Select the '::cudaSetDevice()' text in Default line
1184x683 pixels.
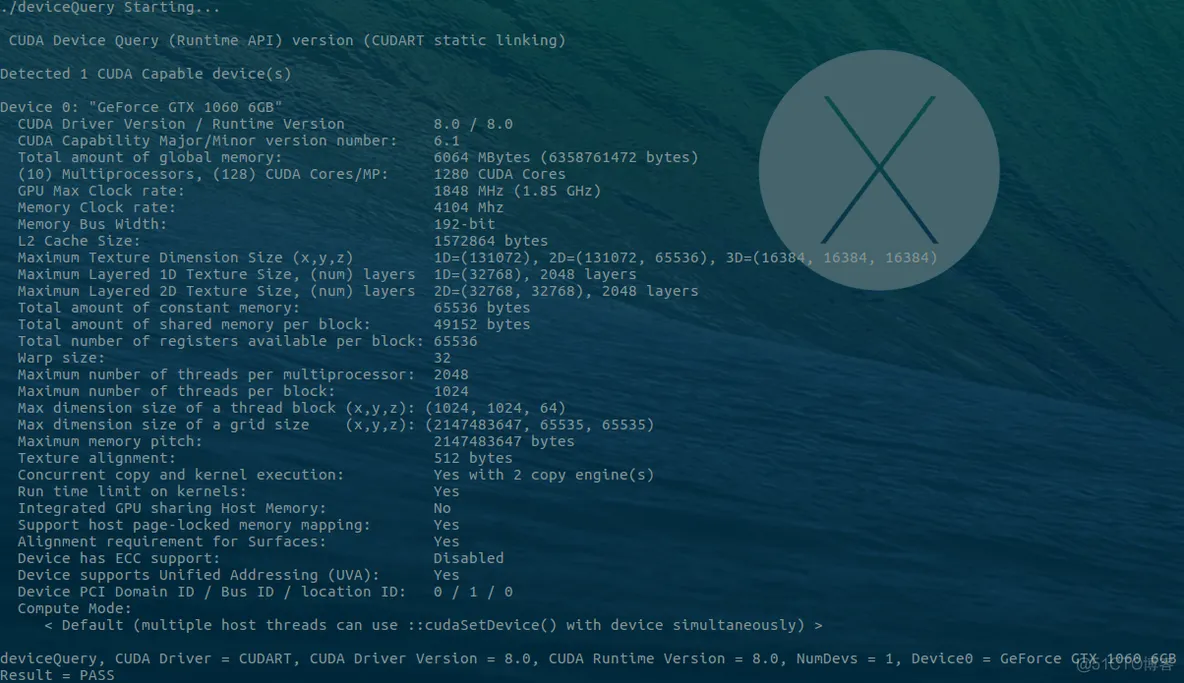click(x=482, y=625)
